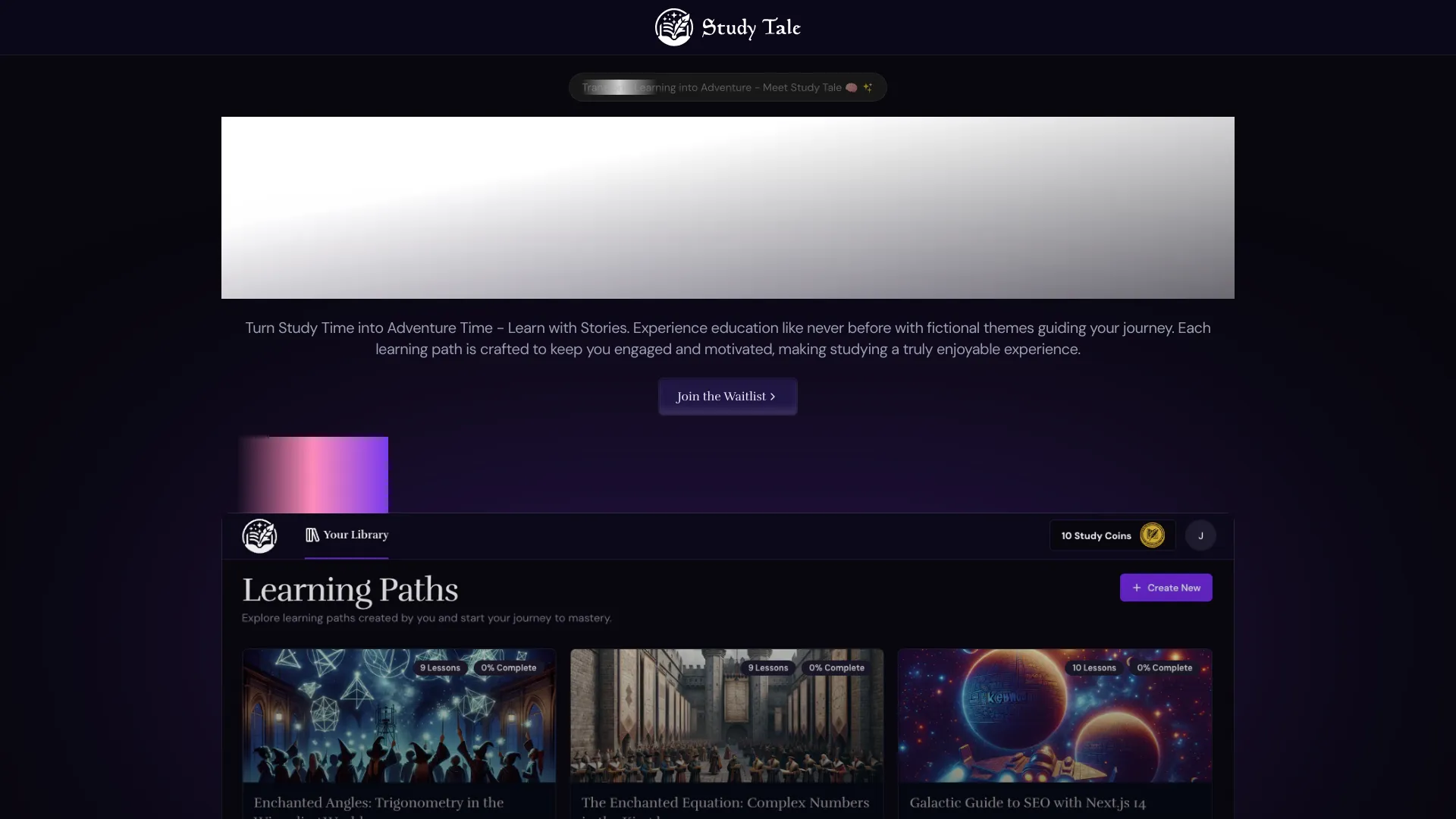This screenshot has width=1456, height=819.
Task: Click the chevron in Join the Waitlist
Action: tap(773, 397)
